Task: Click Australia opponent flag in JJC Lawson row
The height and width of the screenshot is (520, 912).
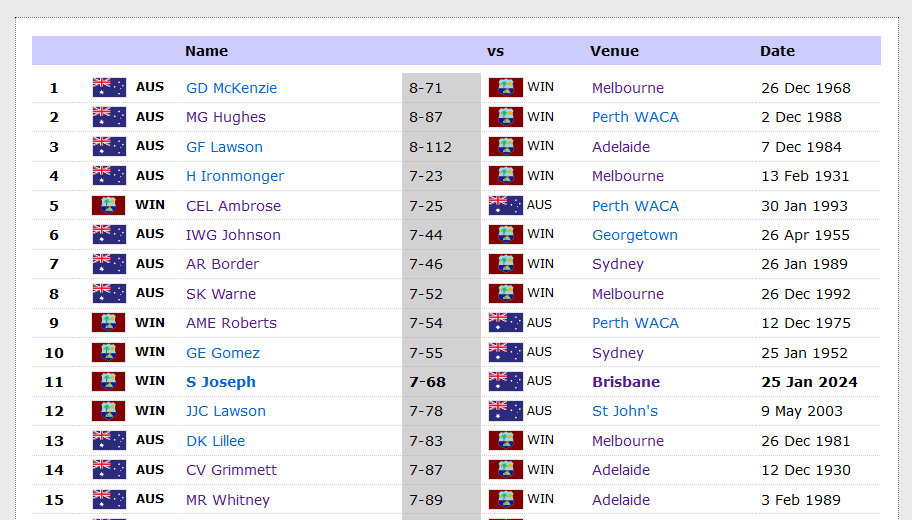Action: click(x=505, y=411)
